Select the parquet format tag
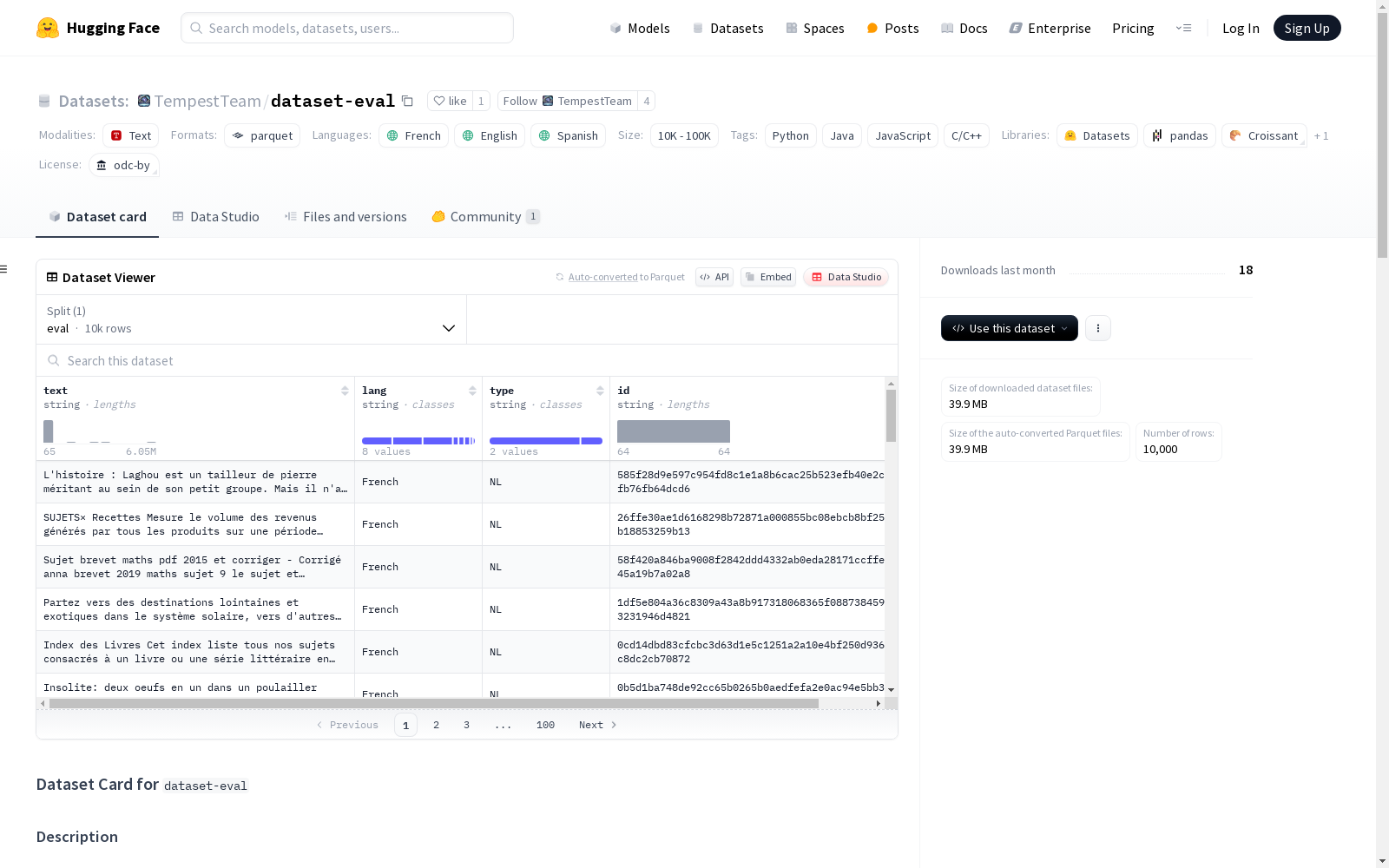Screen dimensions: 1389x868 (262, 135)
